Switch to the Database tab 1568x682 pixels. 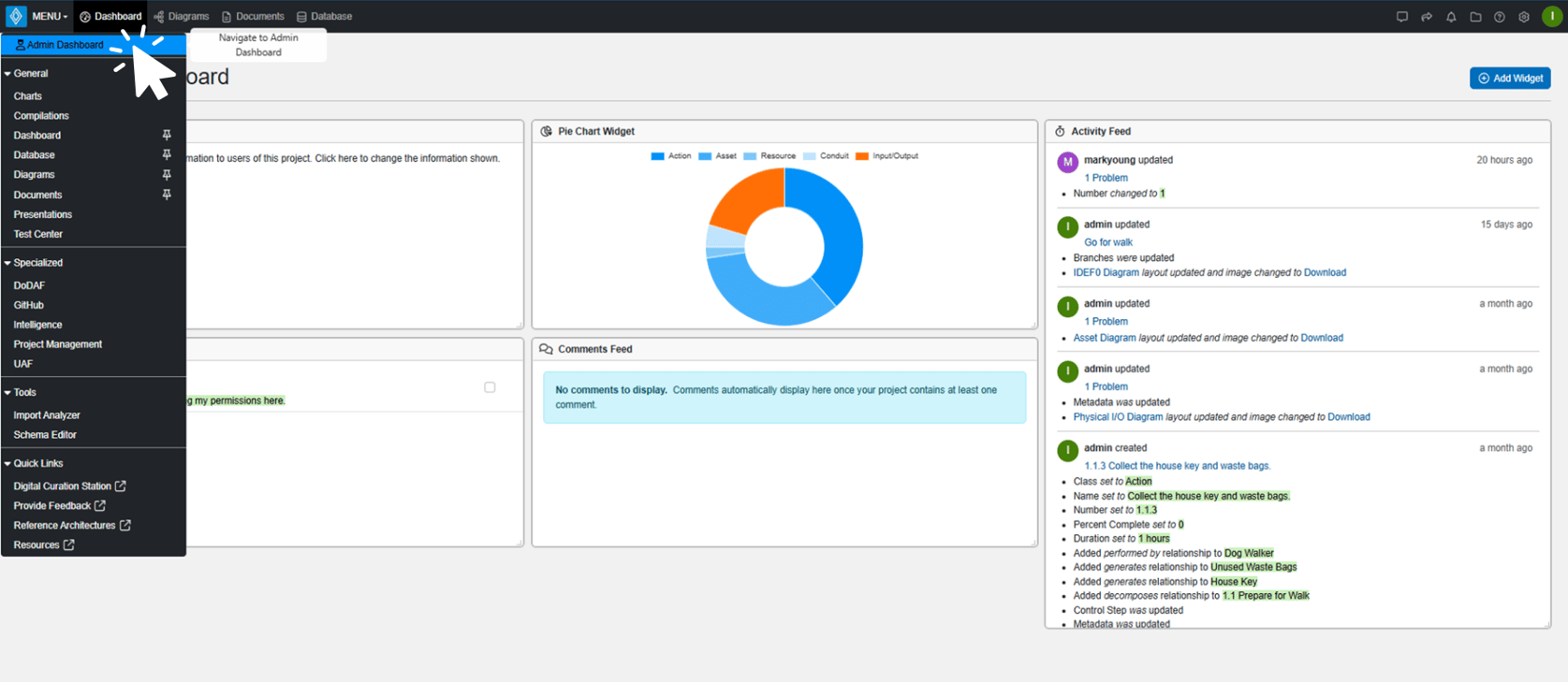(x=325, y=17)
